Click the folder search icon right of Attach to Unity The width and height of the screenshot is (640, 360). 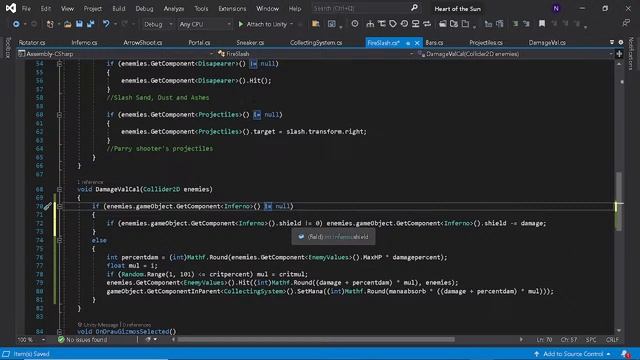coord(316,24)
